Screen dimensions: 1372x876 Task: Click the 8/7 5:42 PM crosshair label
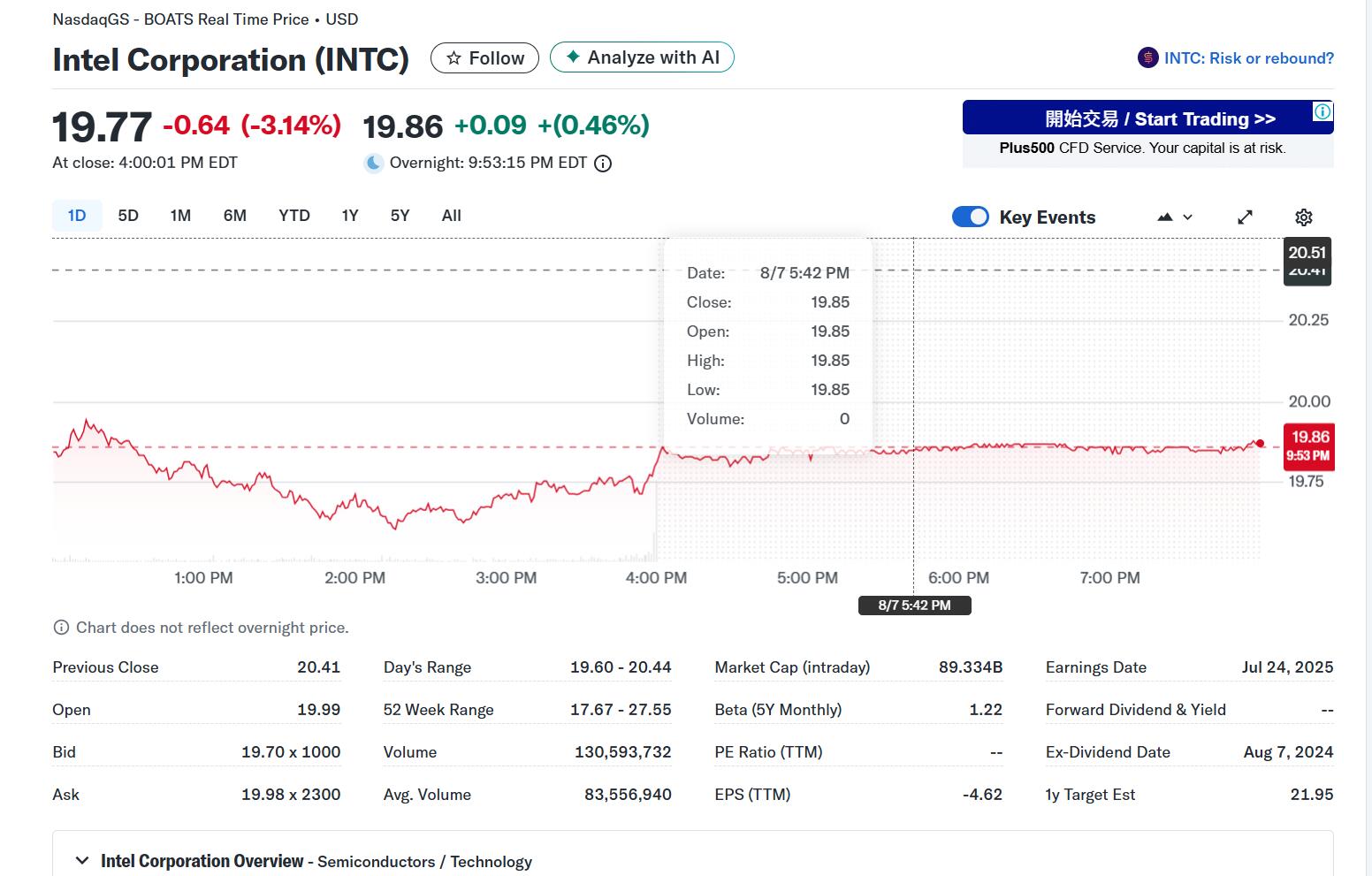coord(915,606)
